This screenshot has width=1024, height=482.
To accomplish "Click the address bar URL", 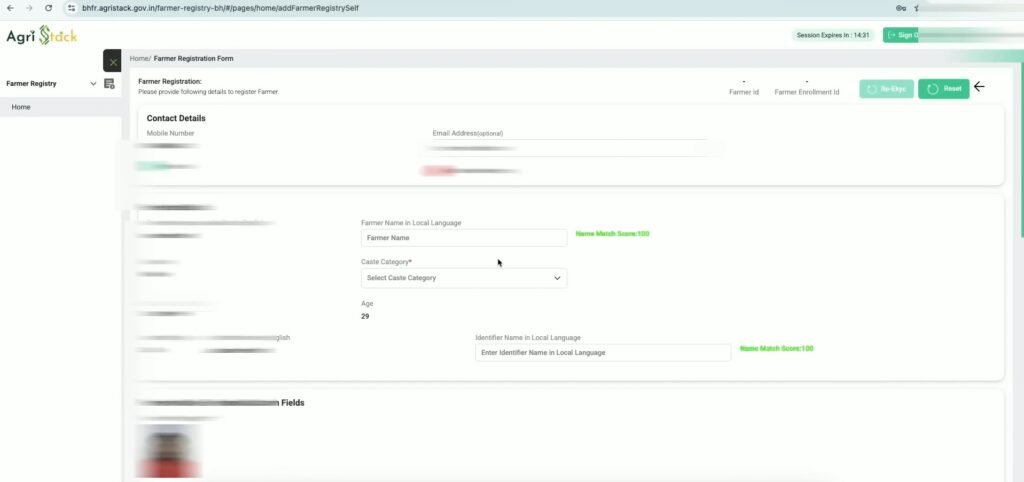I will pyautogui.click(x=220, y=8).
